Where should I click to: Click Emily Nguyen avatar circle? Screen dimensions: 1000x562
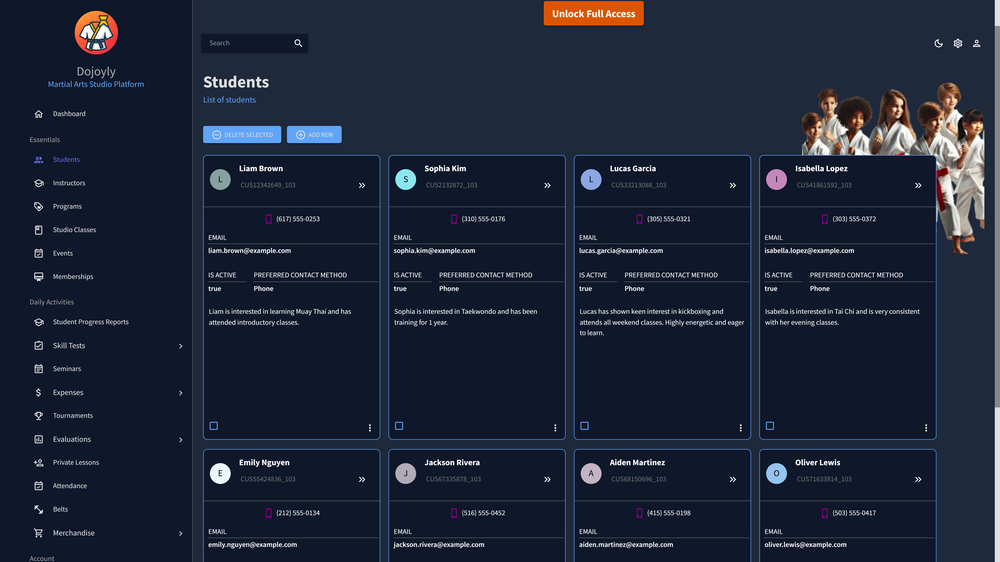220,473
